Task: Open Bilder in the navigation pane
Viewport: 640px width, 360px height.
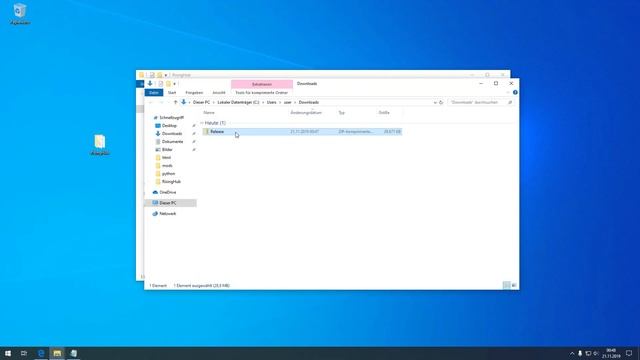Action: pyautogui.click(x=167, y=149)
